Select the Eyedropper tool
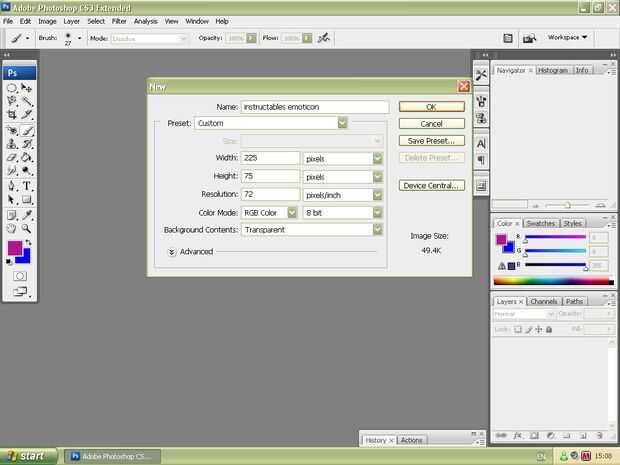620x465 pixels. [x=26, y=215]
